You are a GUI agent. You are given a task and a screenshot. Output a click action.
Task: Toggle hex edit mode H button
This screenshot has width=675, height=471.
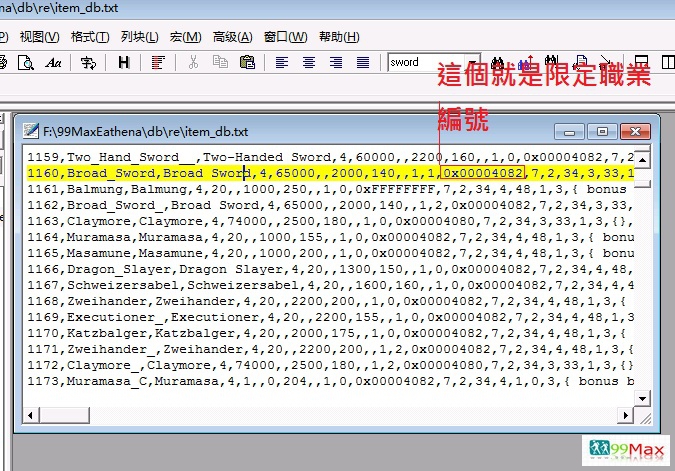(x=124, y=62)
